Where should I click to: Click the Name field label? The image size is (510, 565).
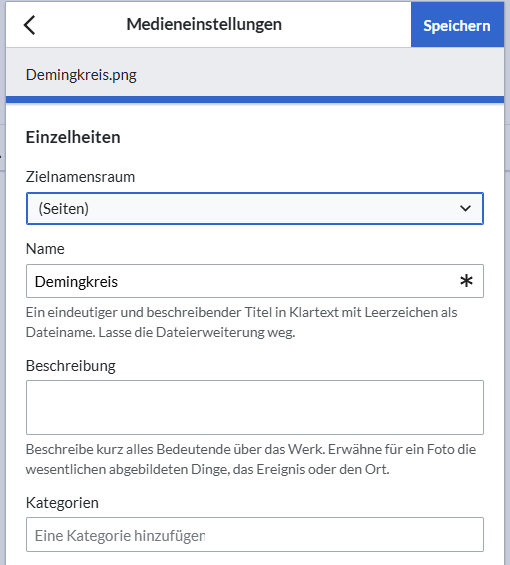click(45, 249)
